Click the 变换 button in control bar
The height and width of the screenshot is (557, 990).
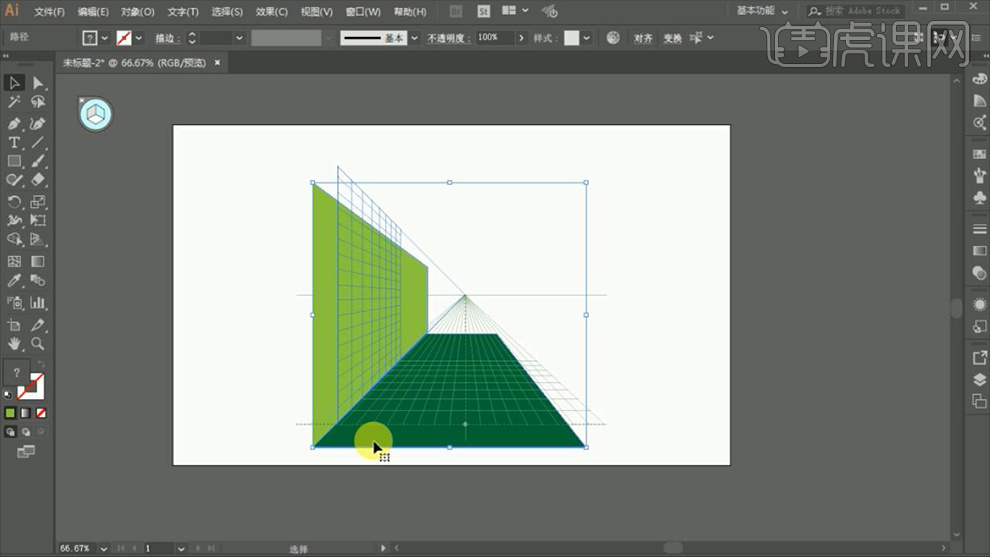tap(672, 38)
